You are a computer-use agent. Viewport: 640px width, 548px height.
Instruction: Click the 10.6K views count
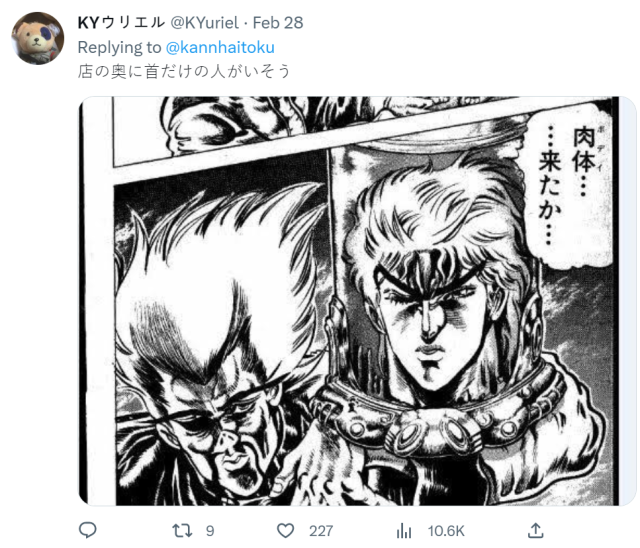pos(446,531)
